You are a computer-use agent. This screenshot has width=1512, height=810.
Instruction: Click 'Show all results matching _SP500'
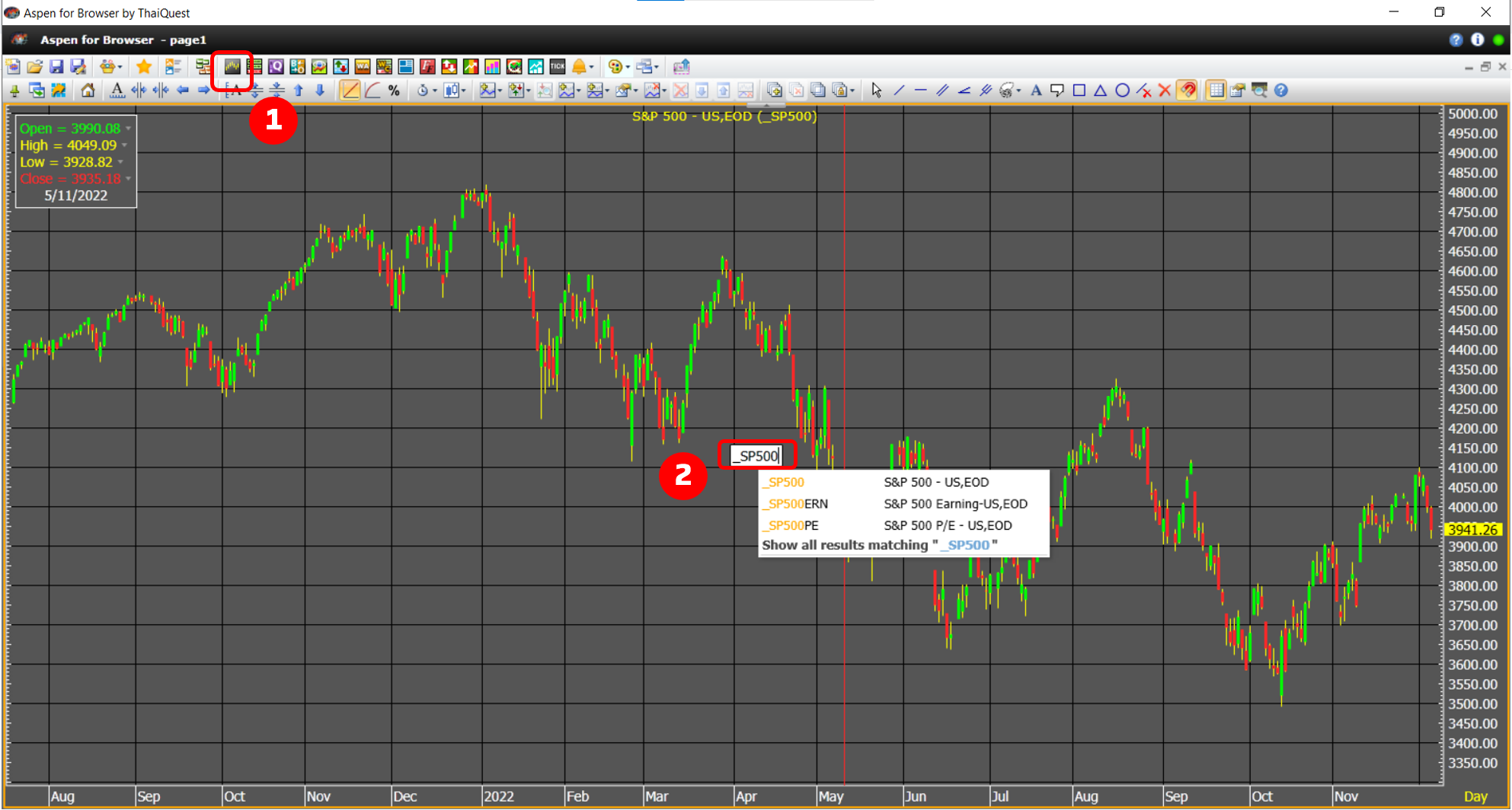(x=880, y=545)
